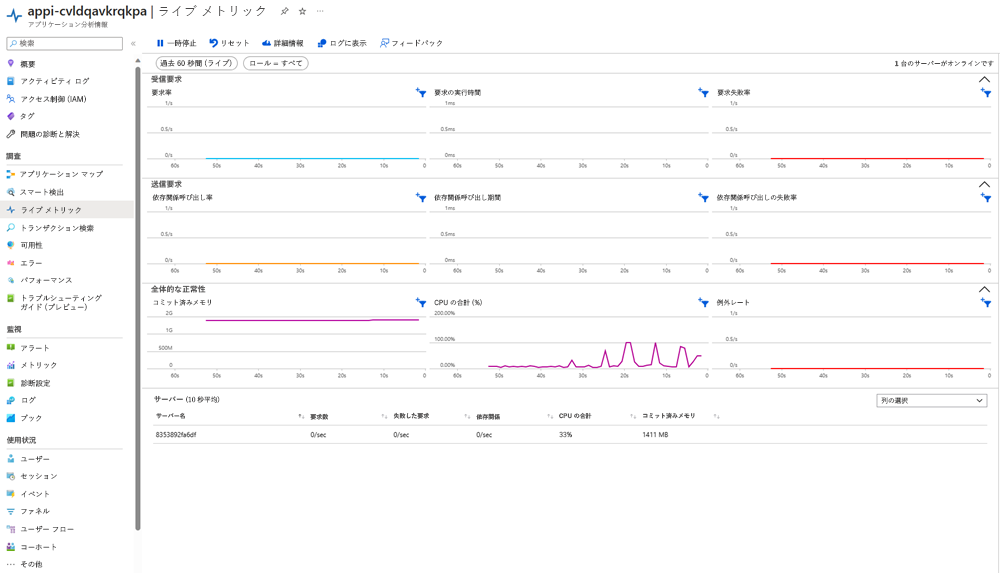The width and height of the screenshot is (1000, 573).
Task: Expand その他 more items in sidebar
Action: pyautogui.click(x=31, y=564)
